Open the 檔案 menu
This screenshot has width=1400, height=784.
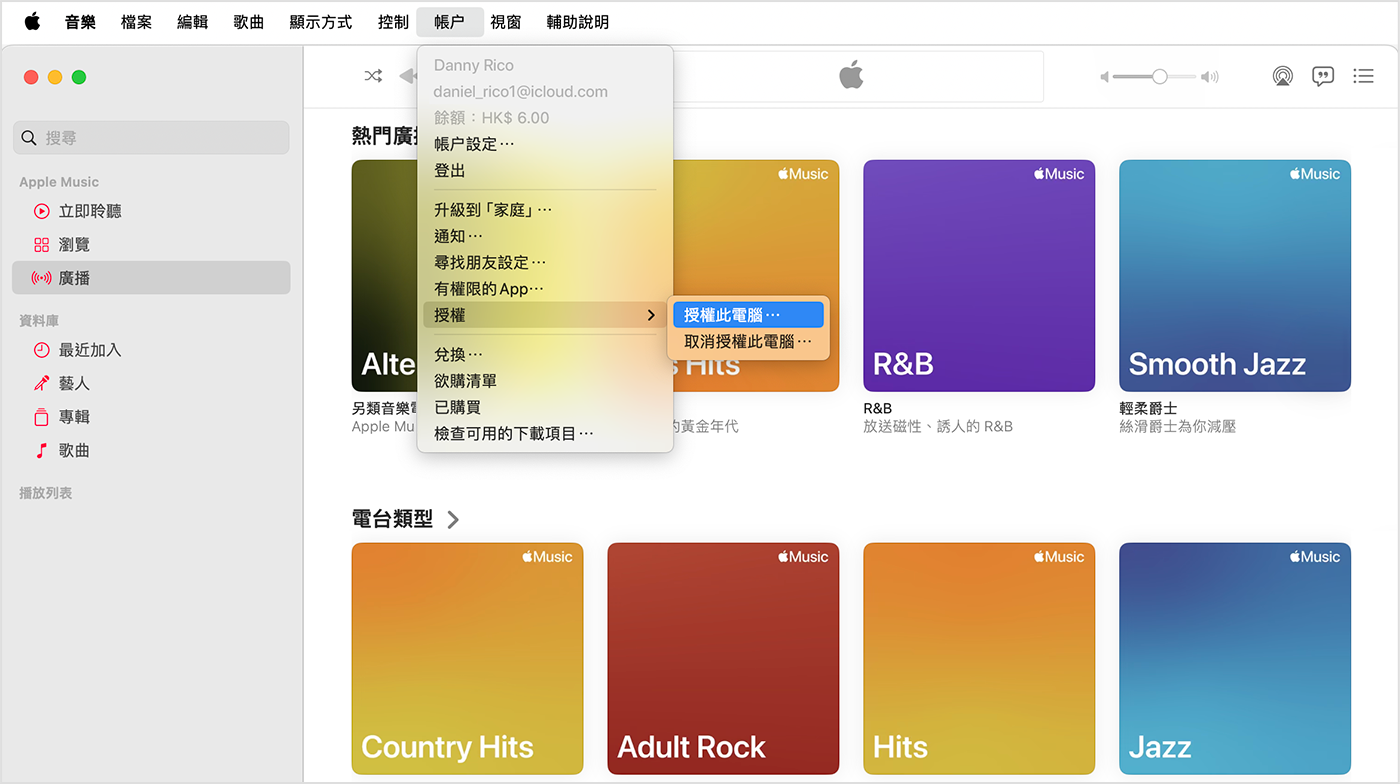point(136,22)
